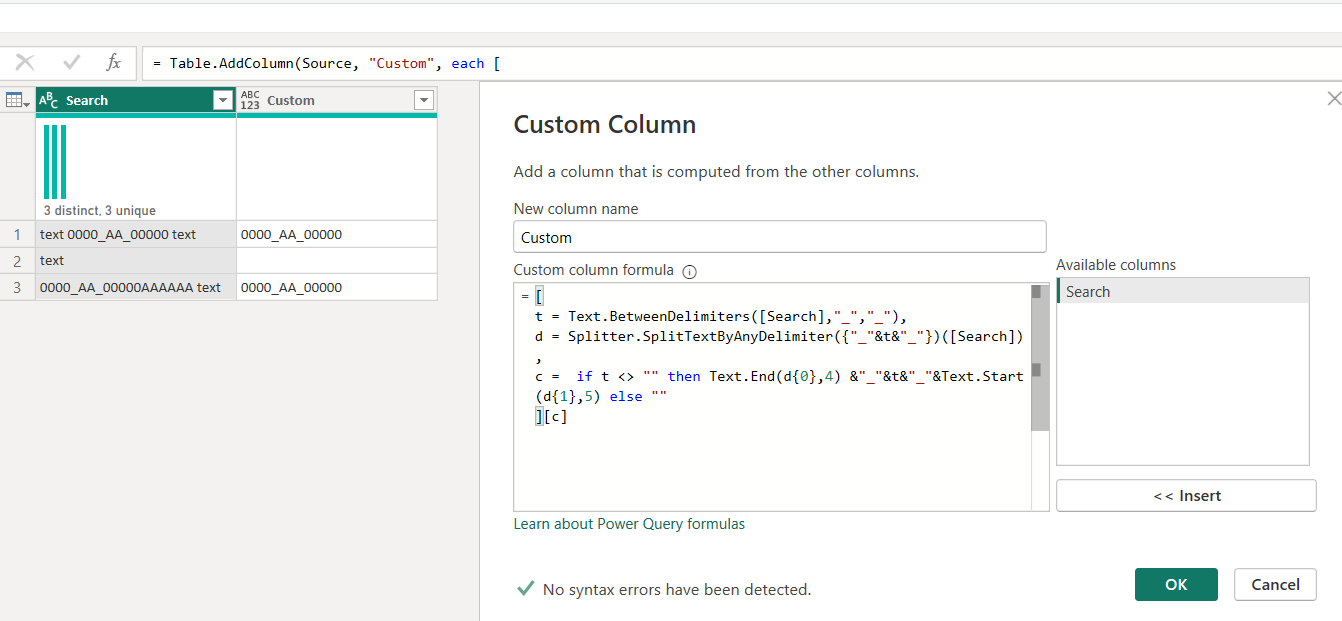The width and height of the screenshot is (1342, 621).
Task: Select row 1 number header
Action: click(17, 234)
